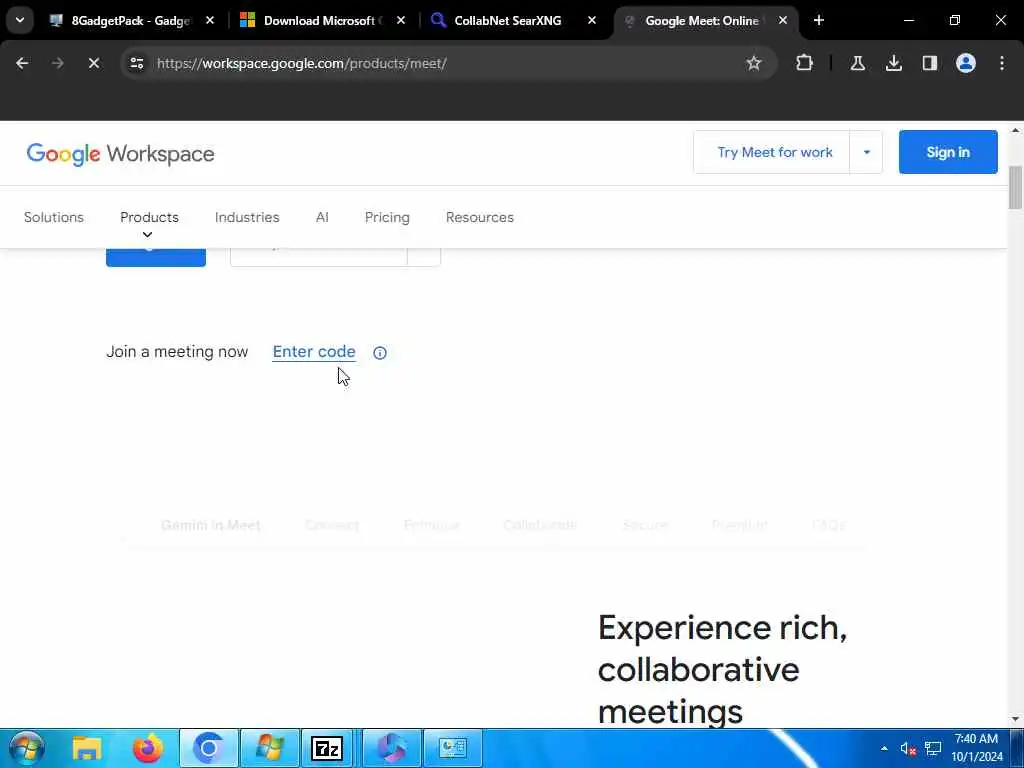This screenshot has height=768, width=1024.
Task: Open the tab search dropdown arrow
Action: (20, 20)
